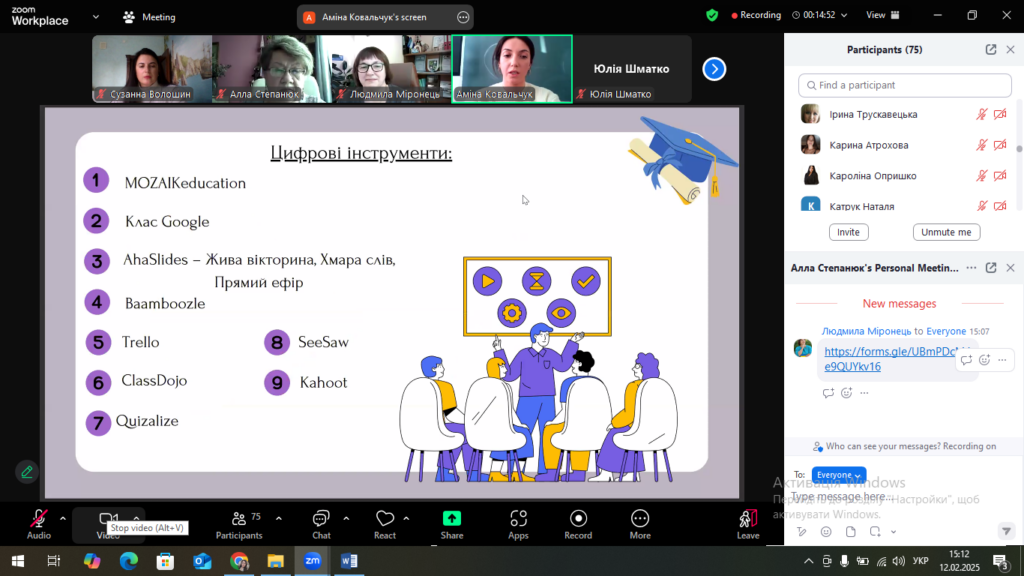Open the Apps panel in toolbar
This screenshot has width=1024, height=576.
(518, 522)
